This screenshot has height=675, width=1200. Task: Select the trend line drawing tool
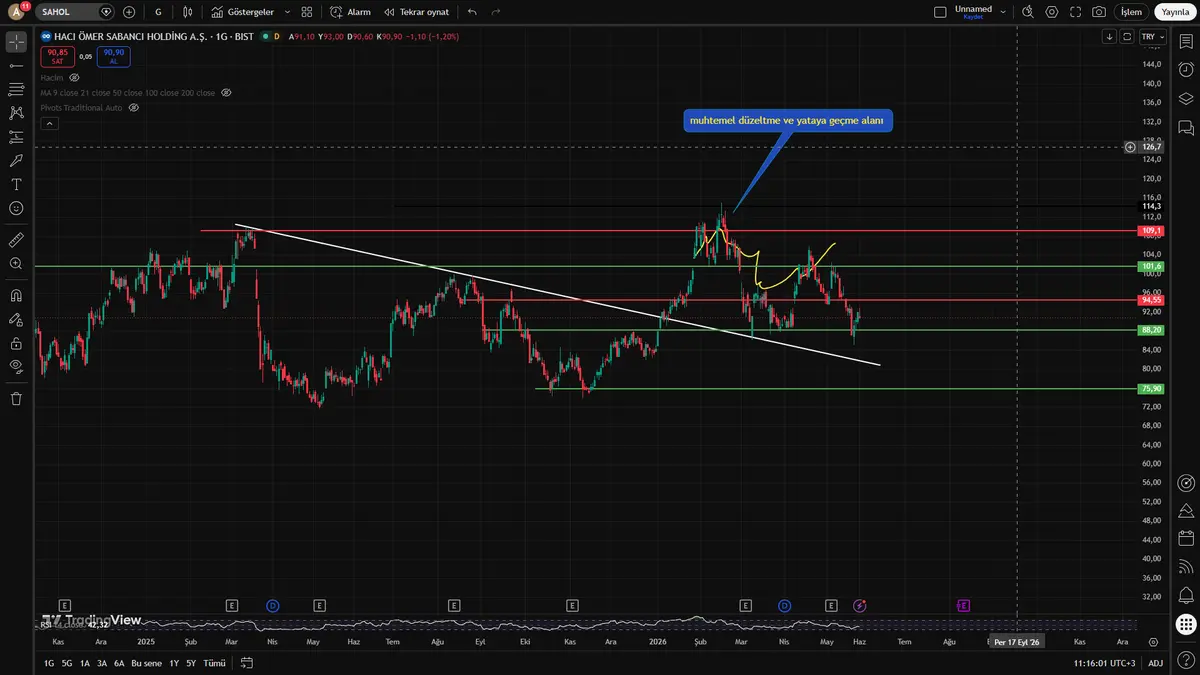(16, 65)
